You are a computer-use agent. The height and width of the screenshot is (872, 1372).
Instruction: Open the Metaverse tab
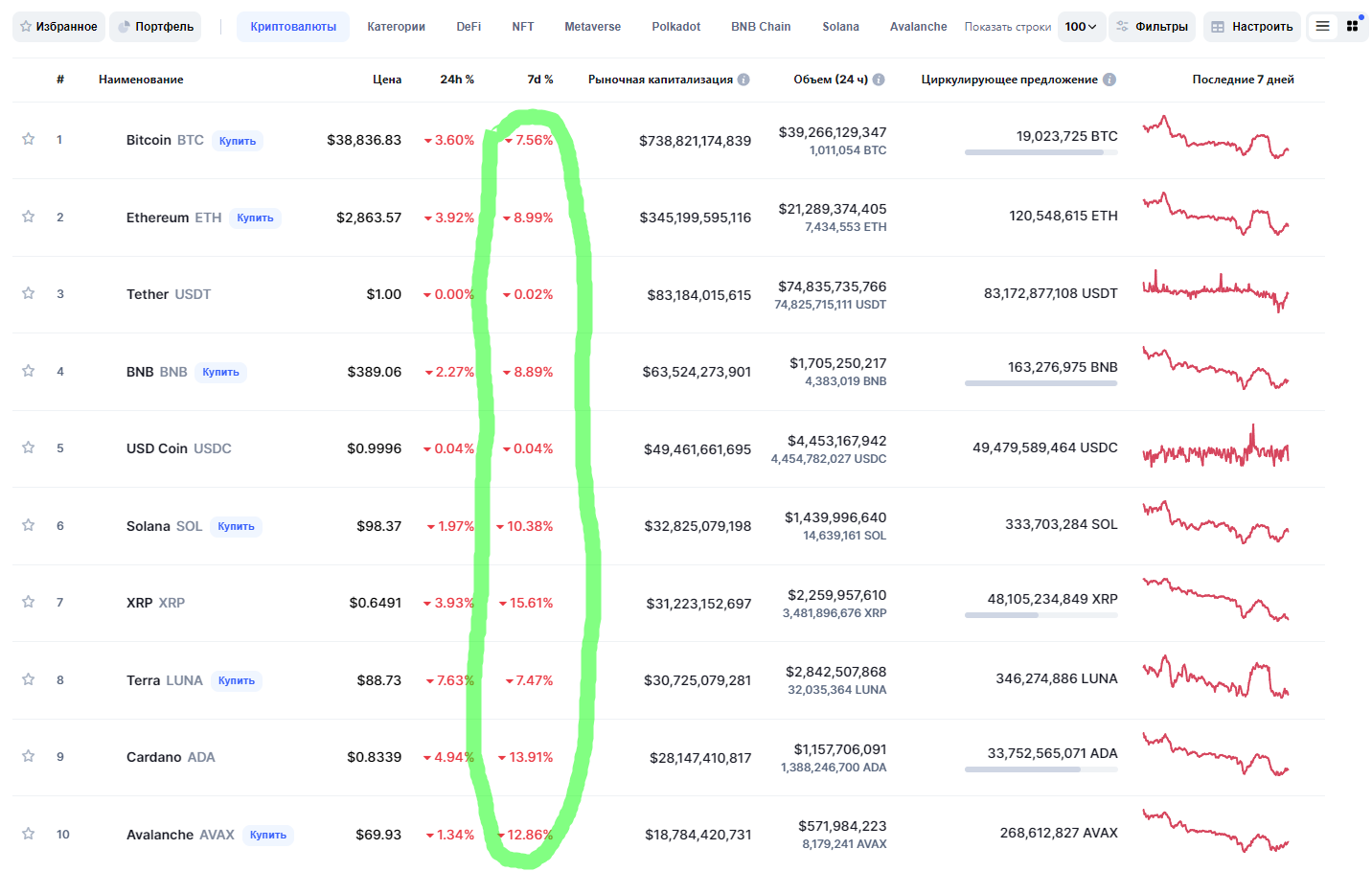click(x=592, y=27)
